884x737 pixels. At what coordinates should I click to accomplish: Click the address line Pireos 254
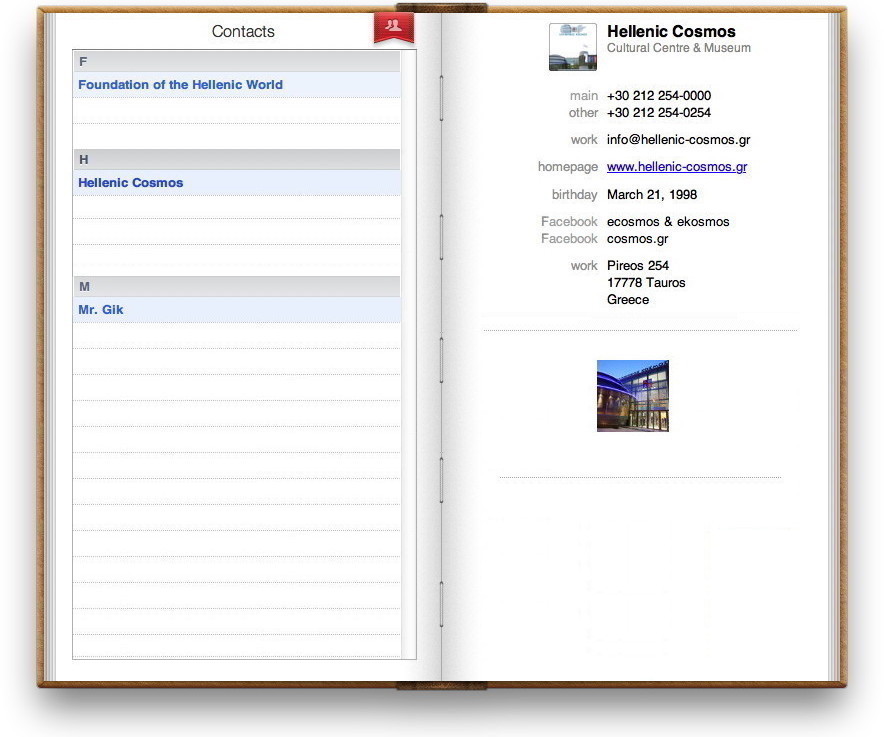638,266
